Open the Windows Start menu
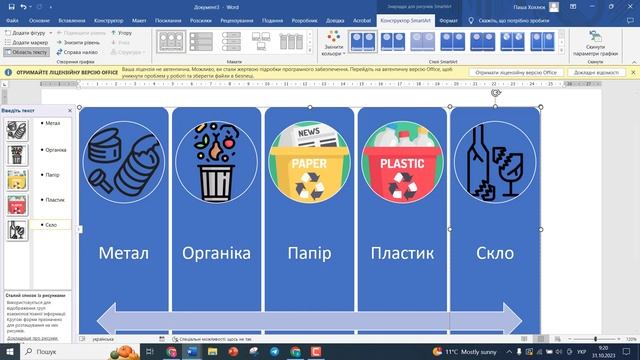This screenshot has height=360, width=640. [x=10, y=351]
